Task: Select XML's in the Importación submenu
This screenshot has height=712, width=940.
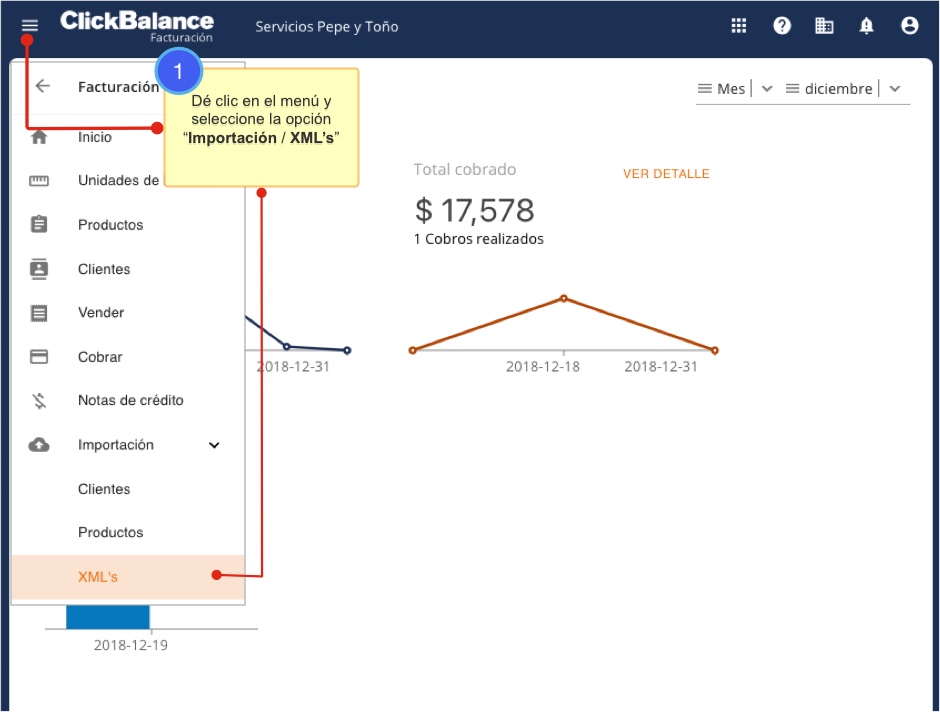Action: [x=98, y=577]
